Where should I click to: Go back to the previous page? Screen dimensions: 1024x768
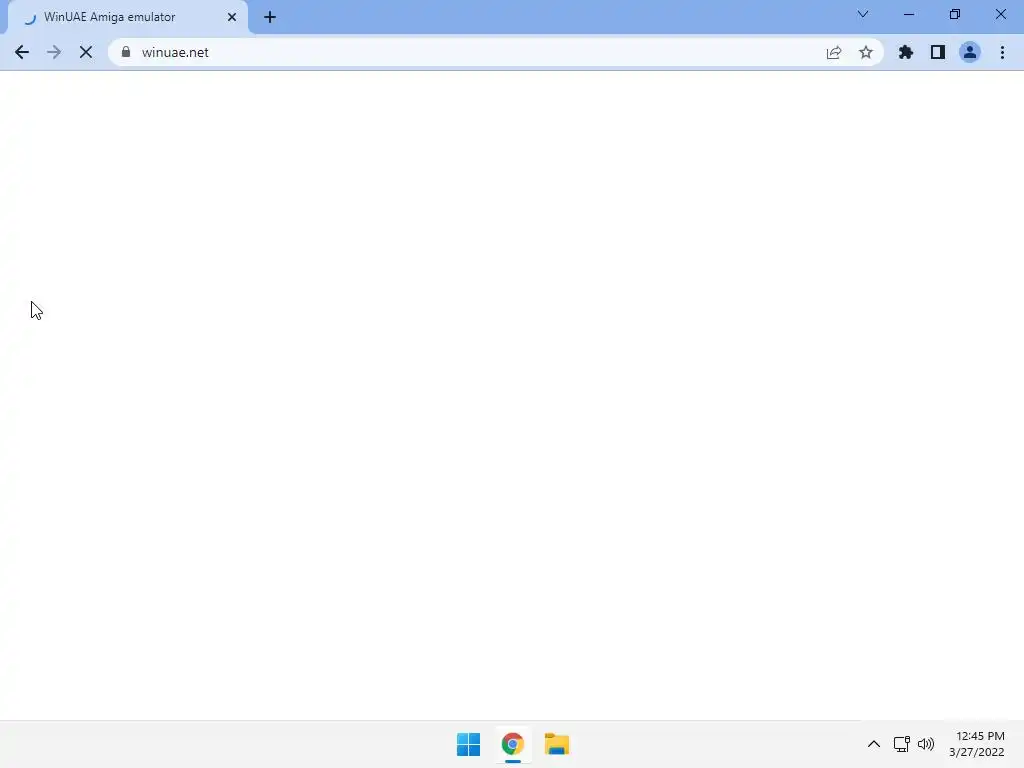tap(22, 52)
